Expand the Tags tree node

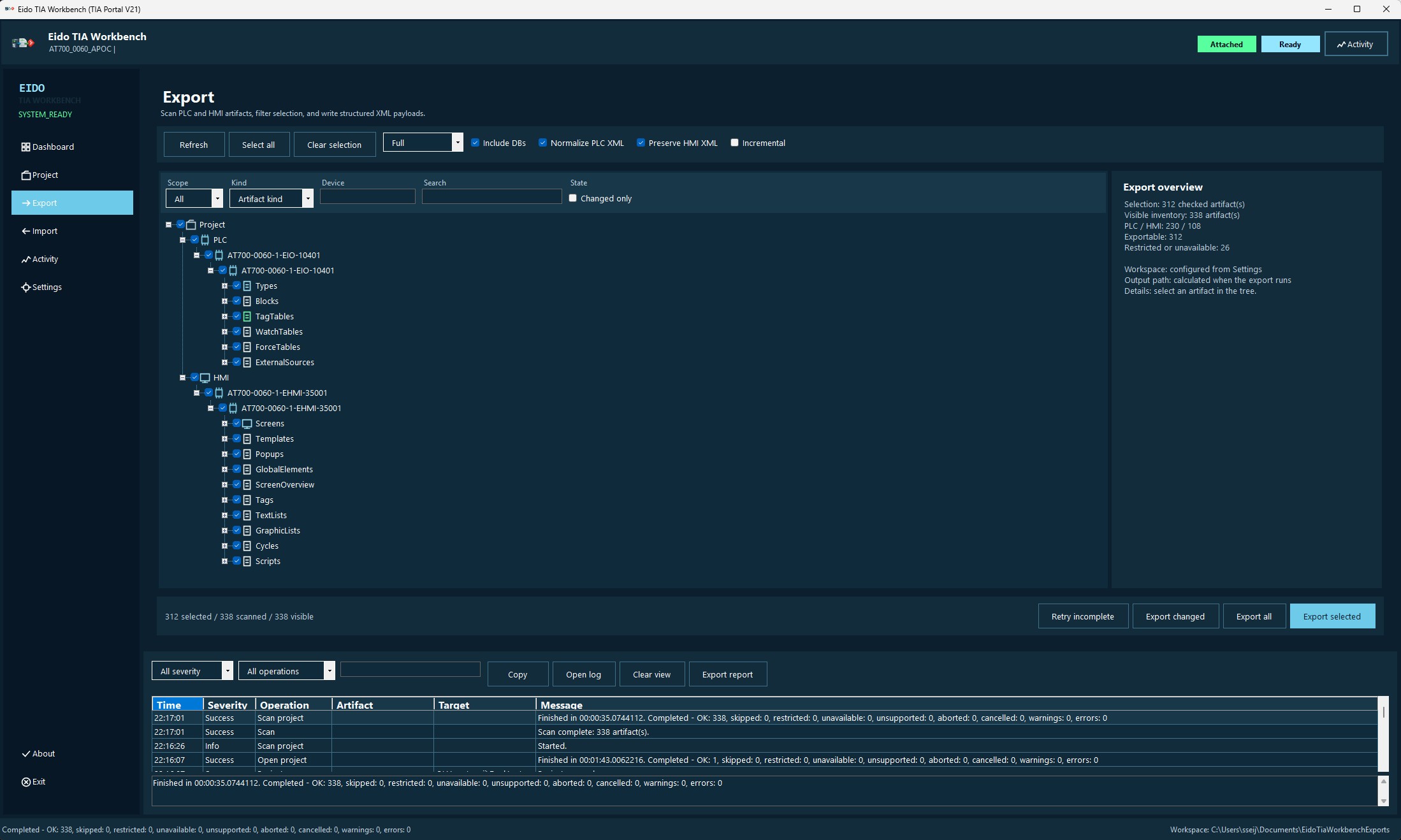point(224,500)
